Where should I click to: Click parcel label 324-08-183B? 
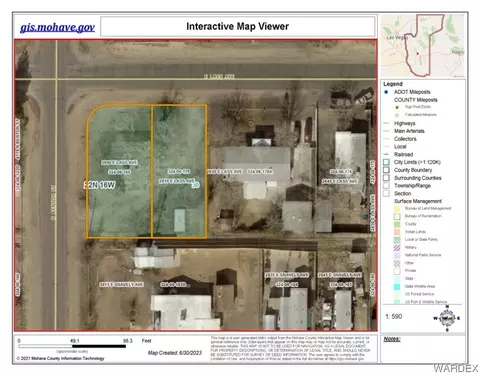click(173, 285)
